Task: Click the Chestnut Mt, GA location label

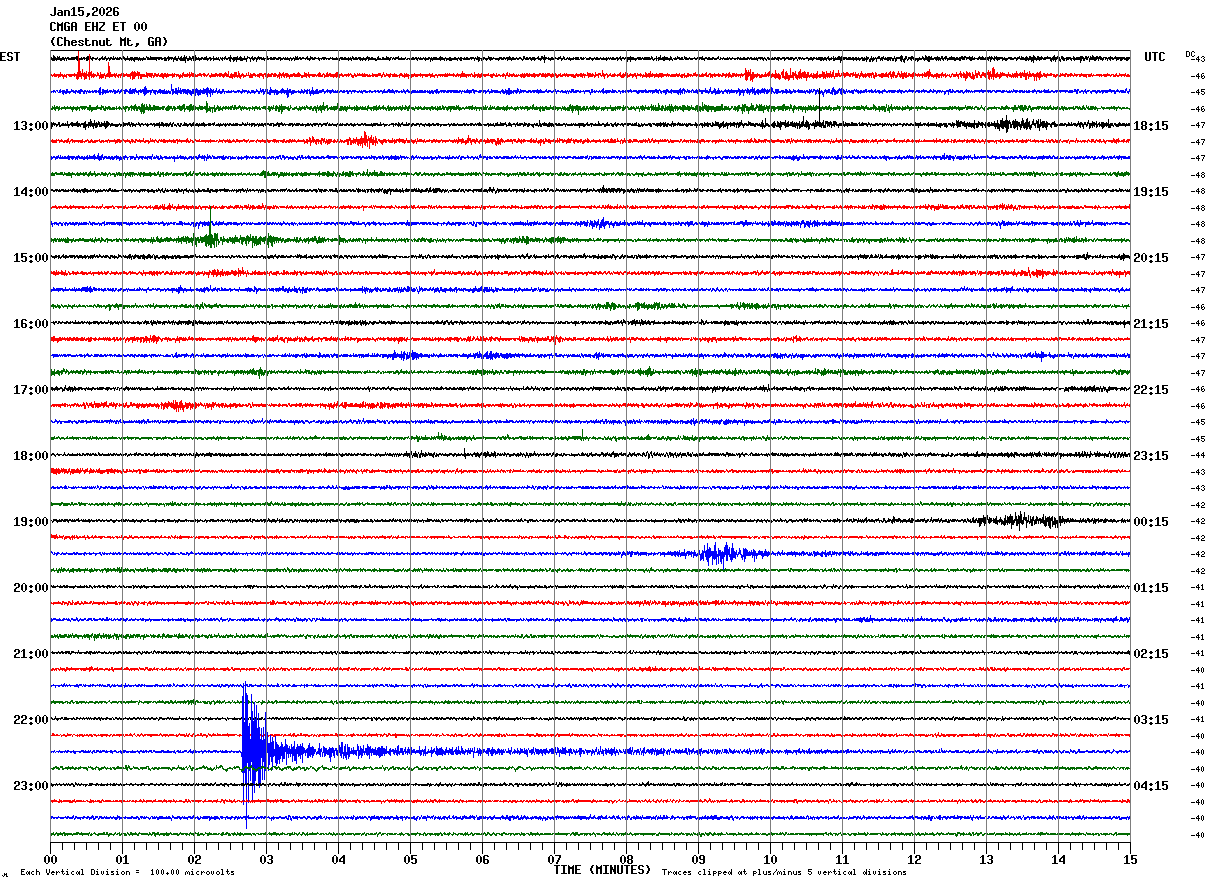Action: 109,42
